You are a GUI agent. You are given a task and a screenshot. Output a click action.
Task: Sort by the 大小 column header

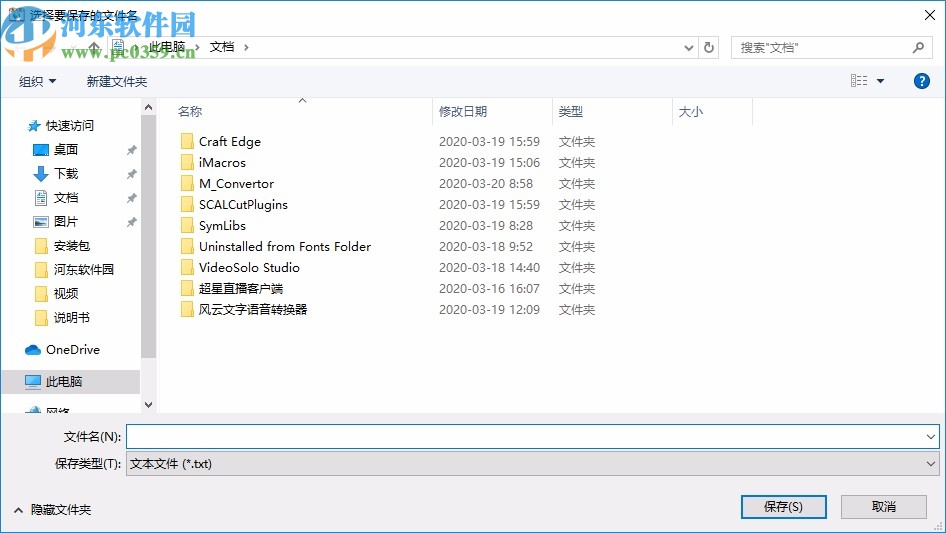tap(691, 112)
